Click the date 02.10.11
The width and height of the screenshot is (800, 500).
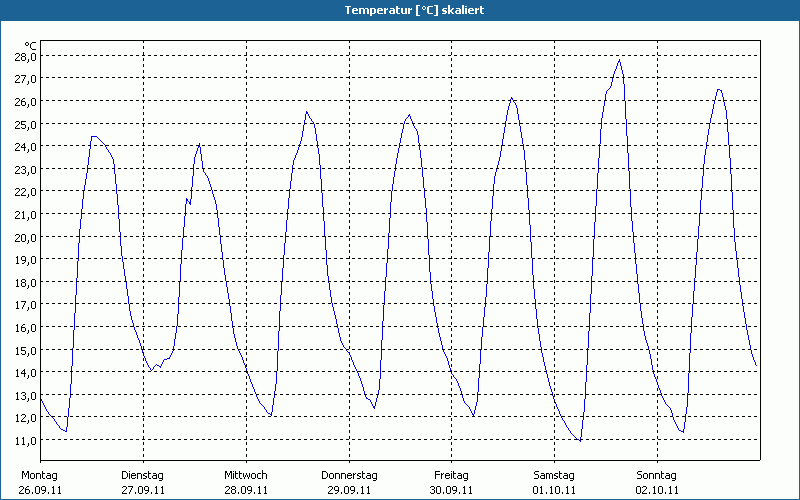(657, 490)
